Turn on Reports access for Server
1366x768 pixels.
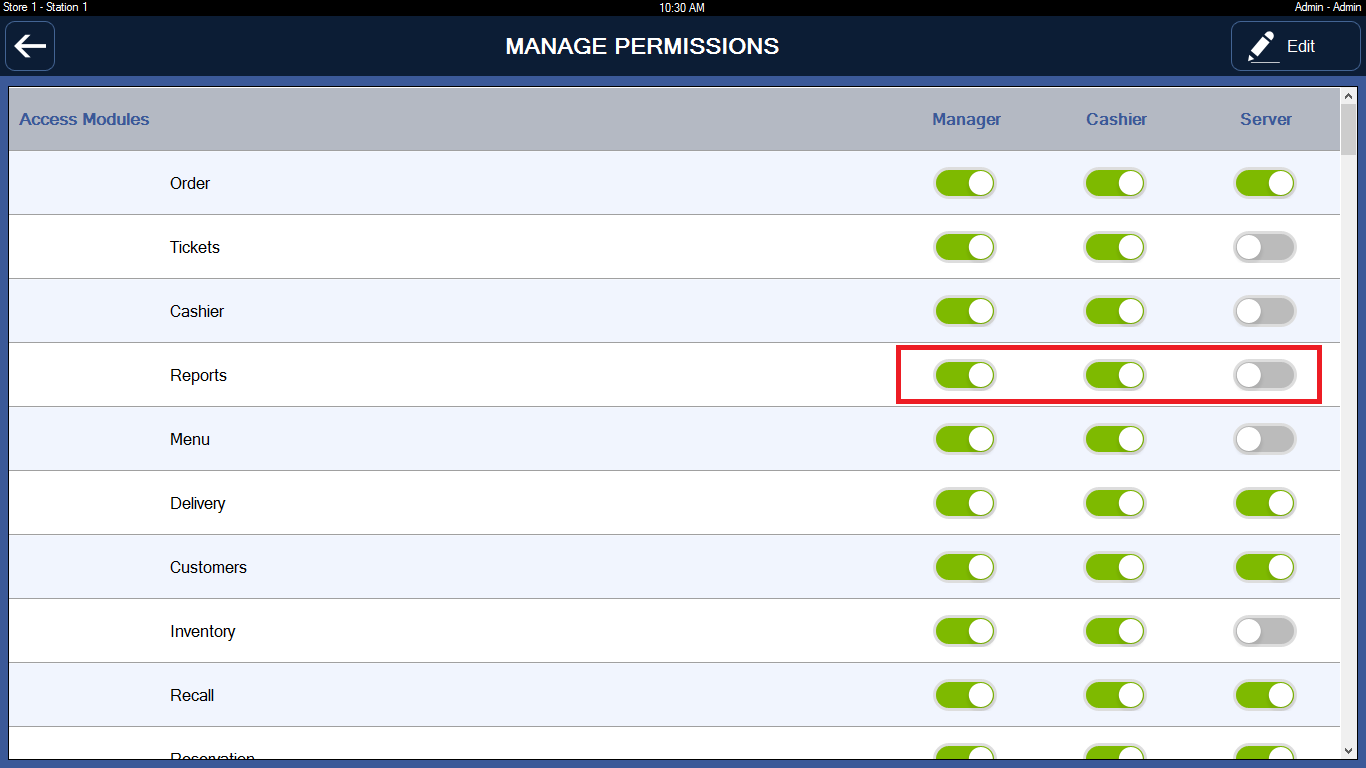(1265, 375)
